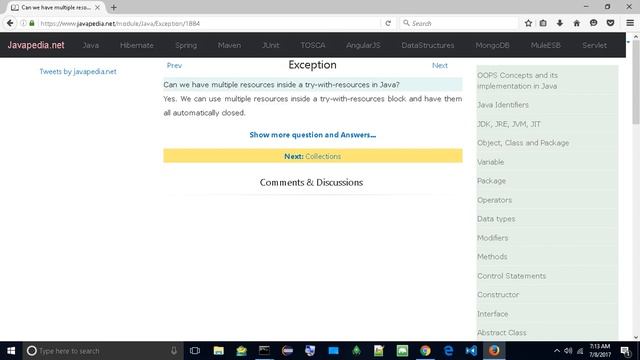Click the Next: Collections yellow banner
The image size is (640, 360).
(x=313, y=156)
